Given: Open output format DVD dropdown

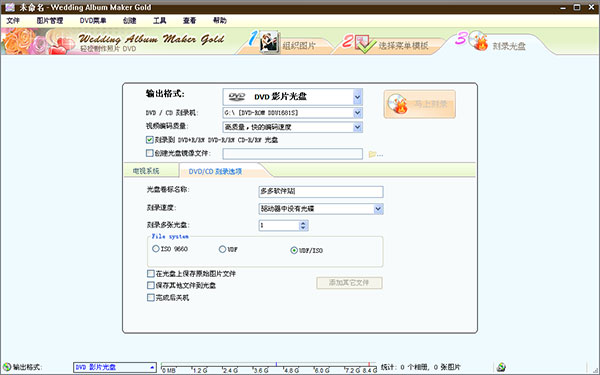Looking at the screenshot, I should click(357, 97).
